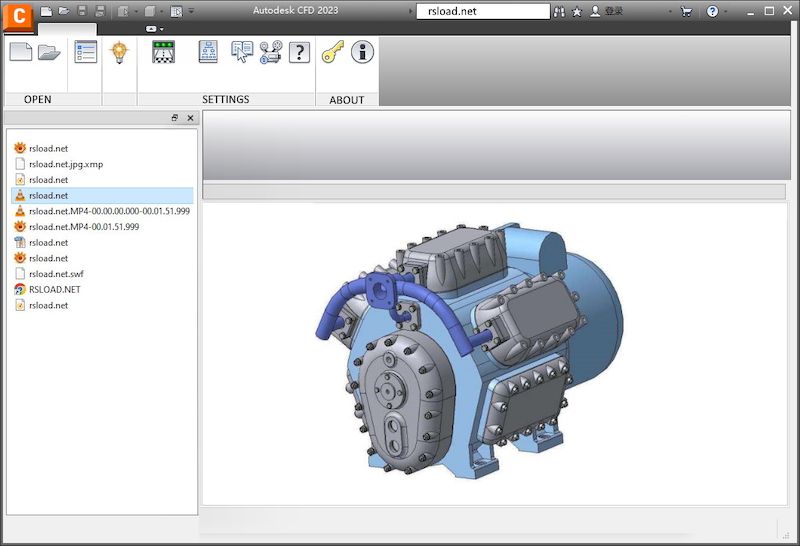Click the first grey cube-with-arrow icon in title bar
This screenshot has height=546, width=800.
click(123, 11)
